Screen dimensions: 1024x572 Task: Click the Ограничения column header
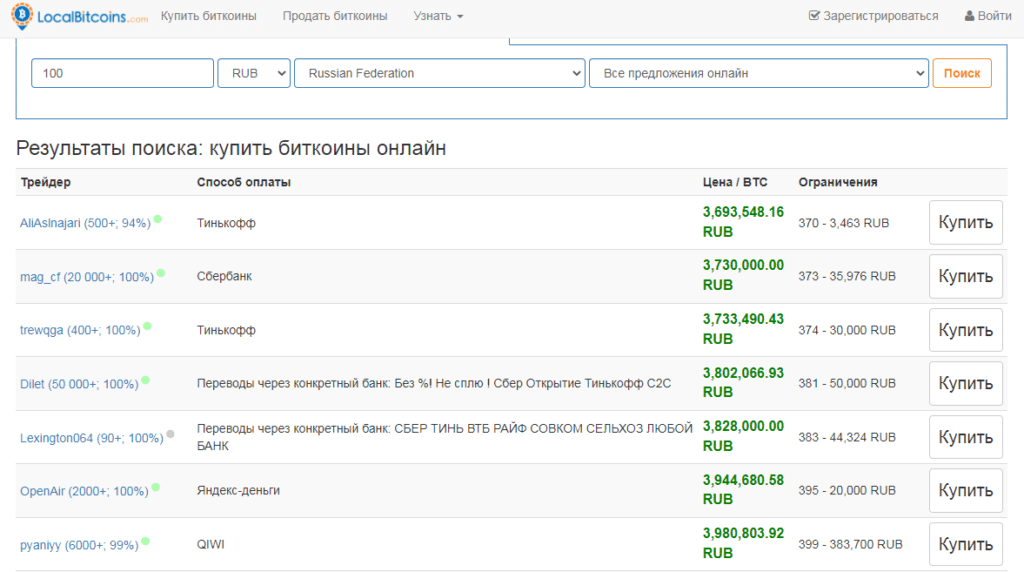point(838,182)
